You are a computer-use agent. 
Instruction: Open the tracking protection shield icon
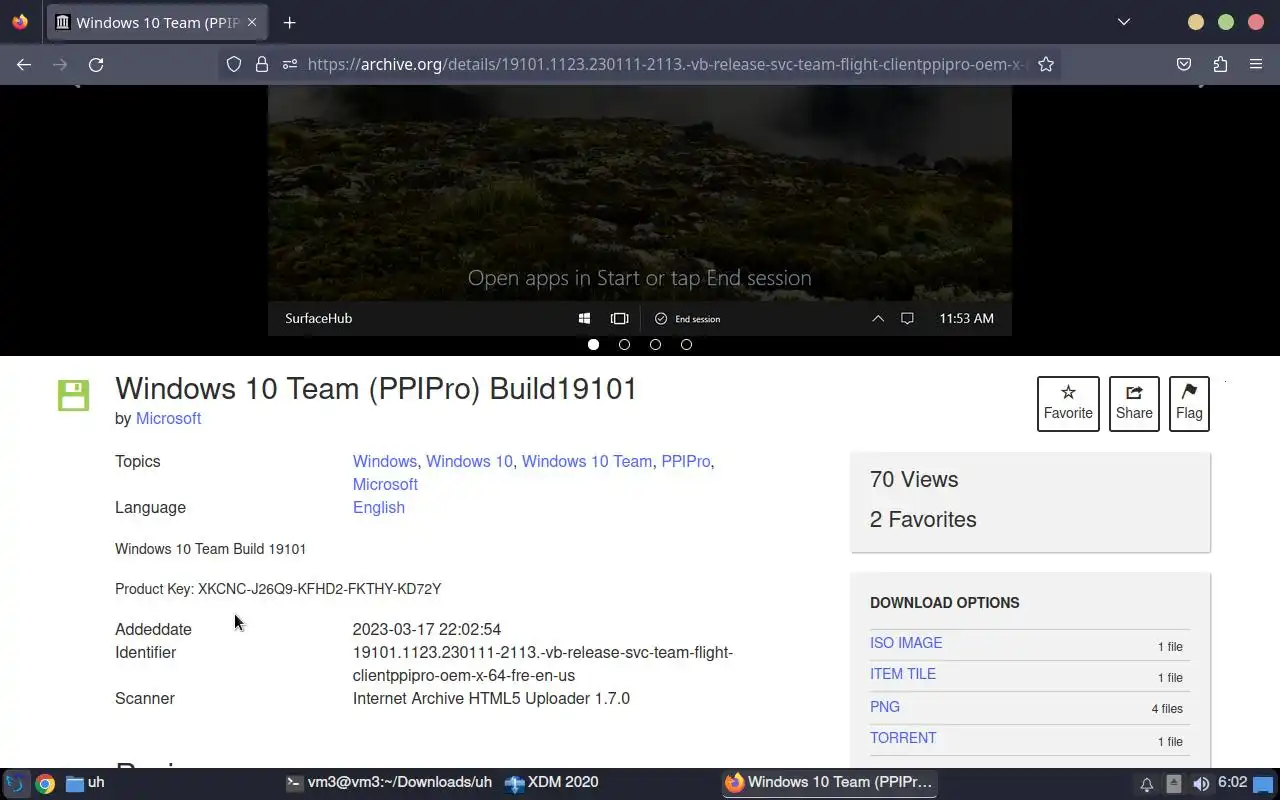233,64
